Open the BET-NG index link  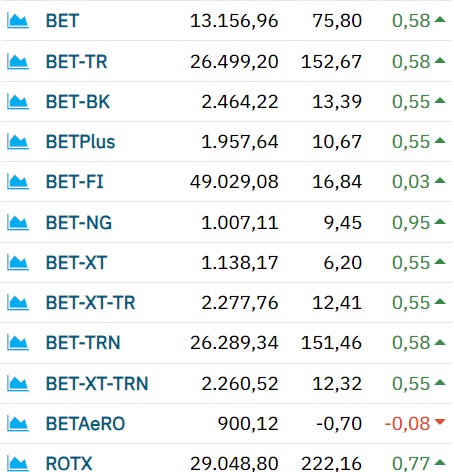tap(79, 223)
